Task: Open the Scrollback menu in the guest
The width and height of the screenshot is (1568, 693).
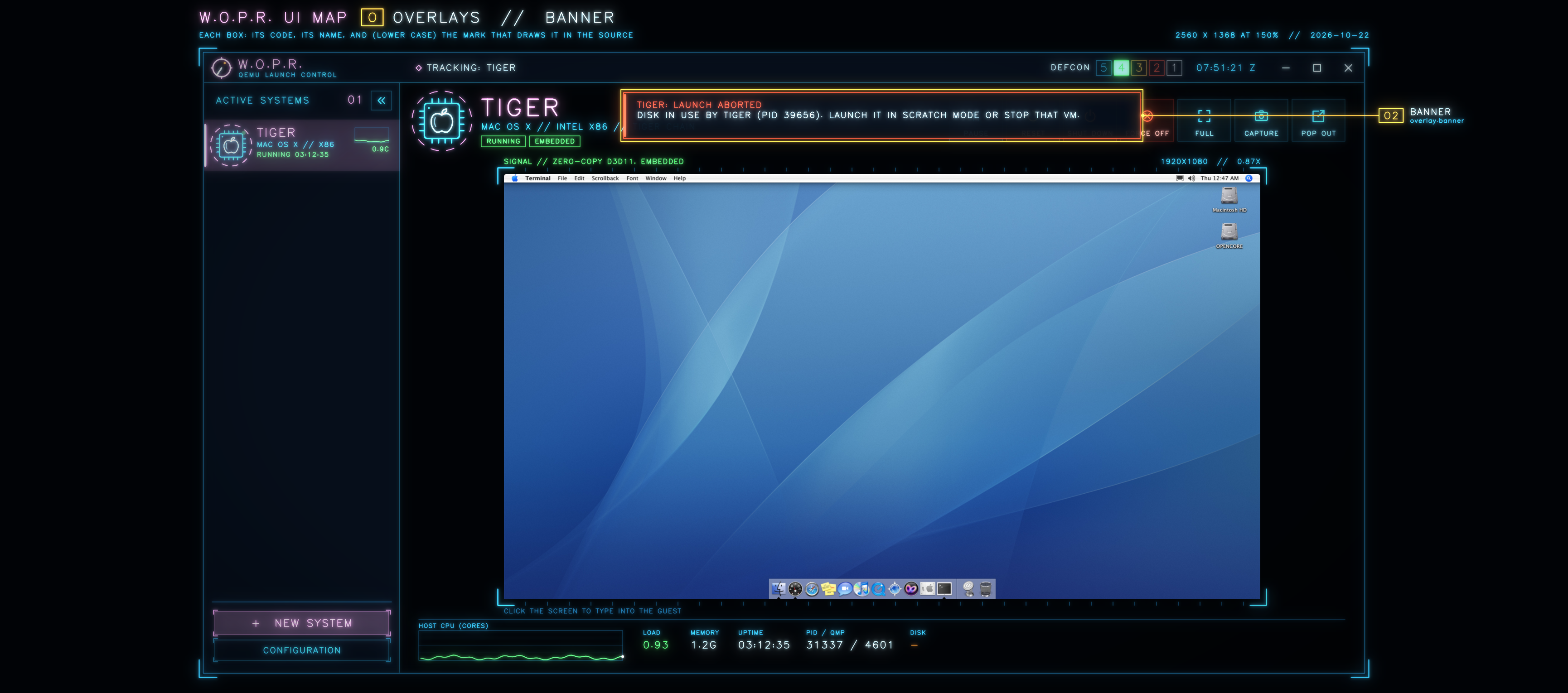Action: tap(605, 178)
